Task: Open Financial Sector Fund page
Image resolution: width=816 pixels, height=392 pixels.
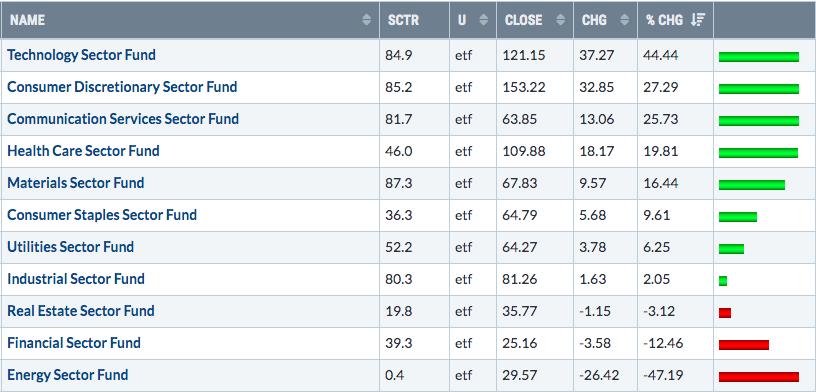Action: [x=74, y=343]
